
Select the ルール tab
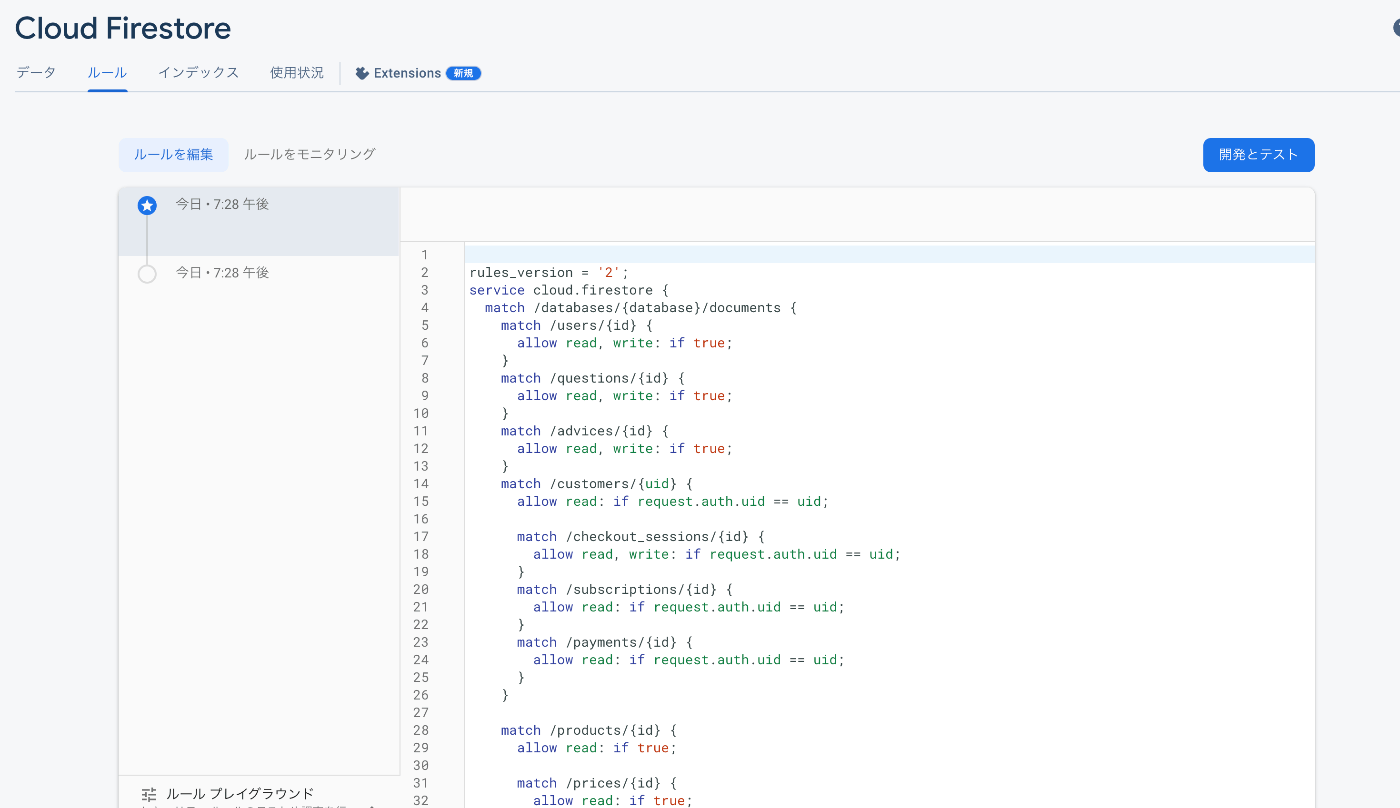(x=107, y=73)
